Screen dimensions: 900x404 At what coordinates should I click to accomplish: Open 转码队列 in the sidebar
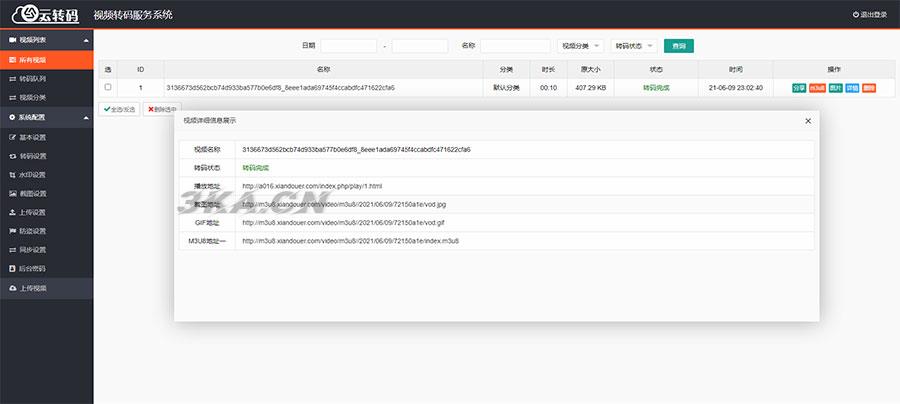(x=33, y=78)
